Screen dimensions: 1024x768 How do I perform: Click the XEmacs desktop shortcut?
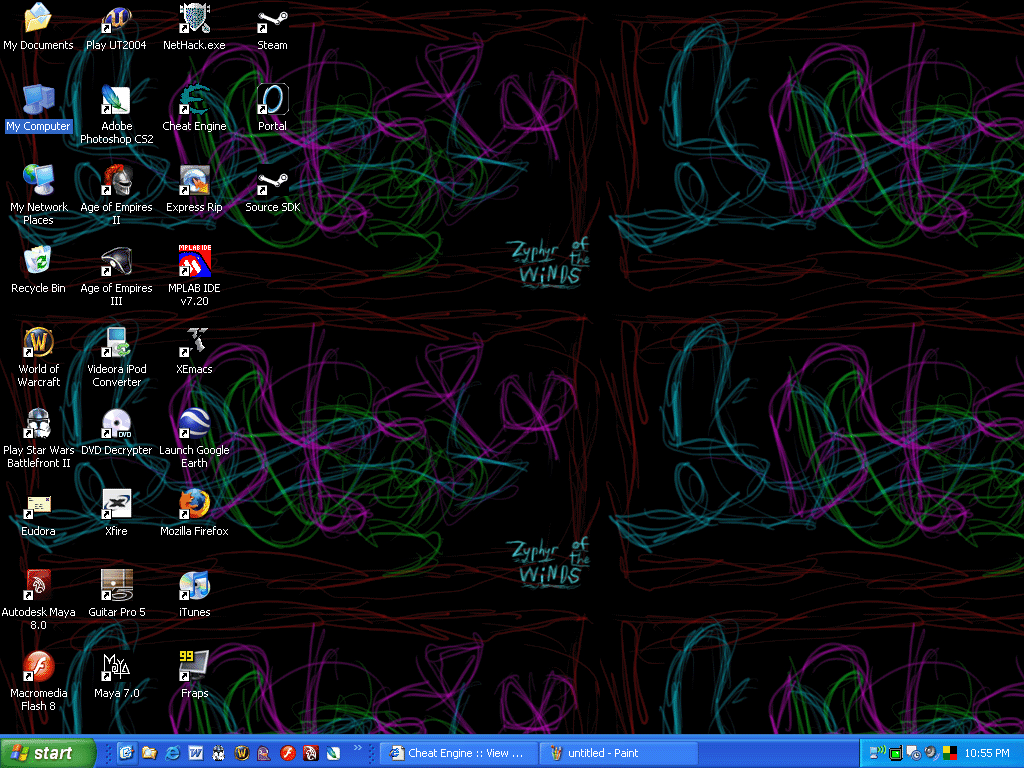tap(194, 351)
